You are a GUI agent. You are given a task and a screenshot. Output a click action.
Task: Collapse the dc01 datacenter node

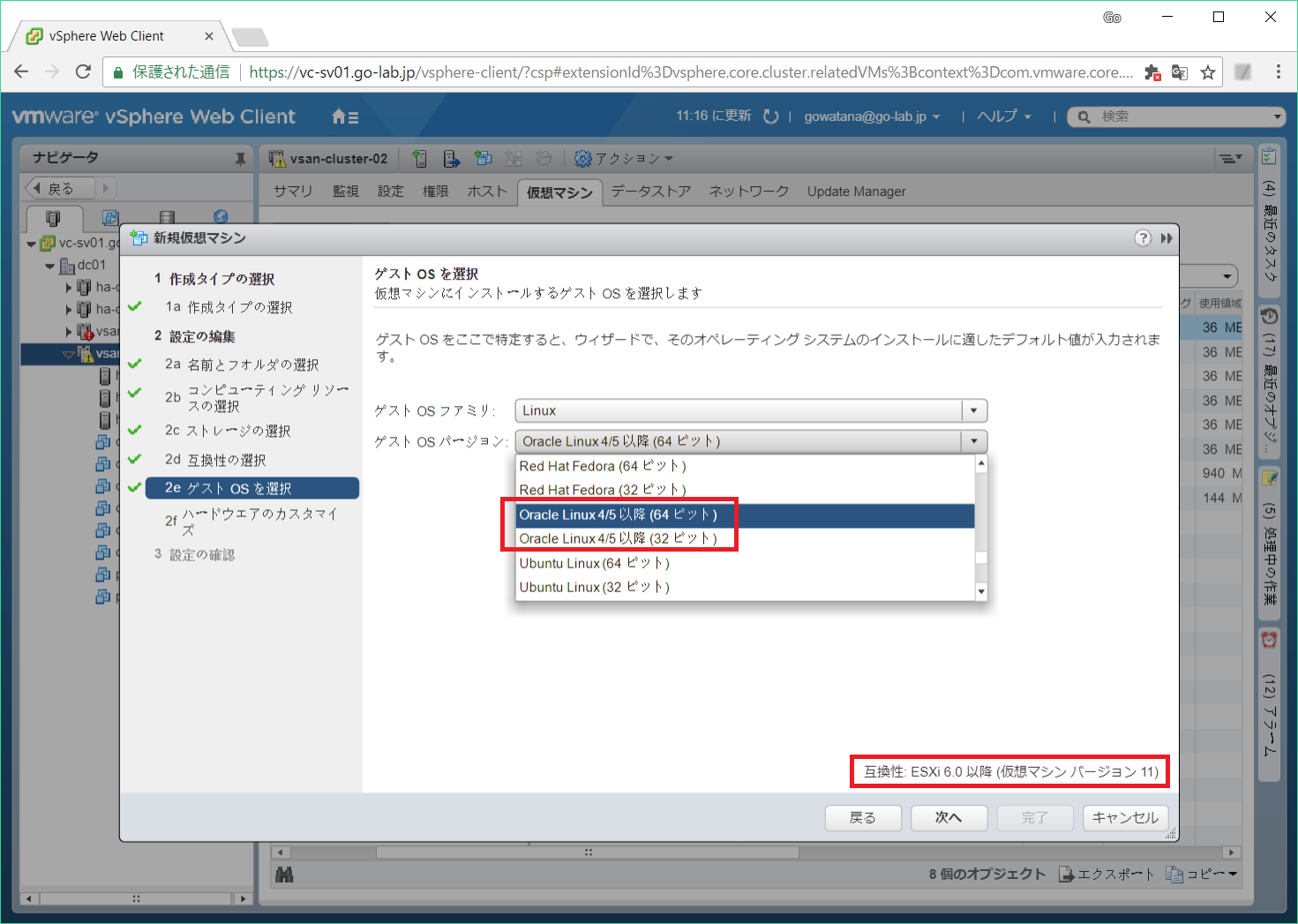[x=50, y=266]
